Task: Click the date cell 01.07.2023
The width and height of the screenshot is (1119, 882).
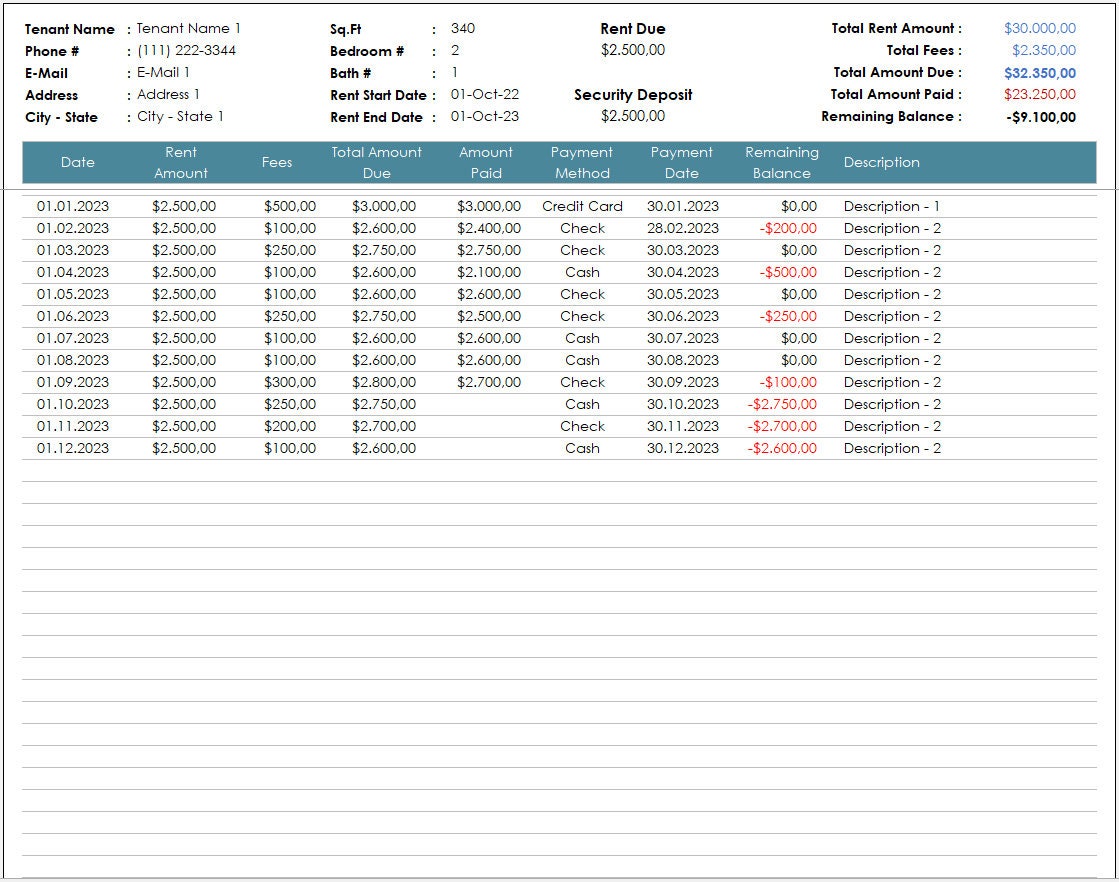Action: (x=73, y=338)
